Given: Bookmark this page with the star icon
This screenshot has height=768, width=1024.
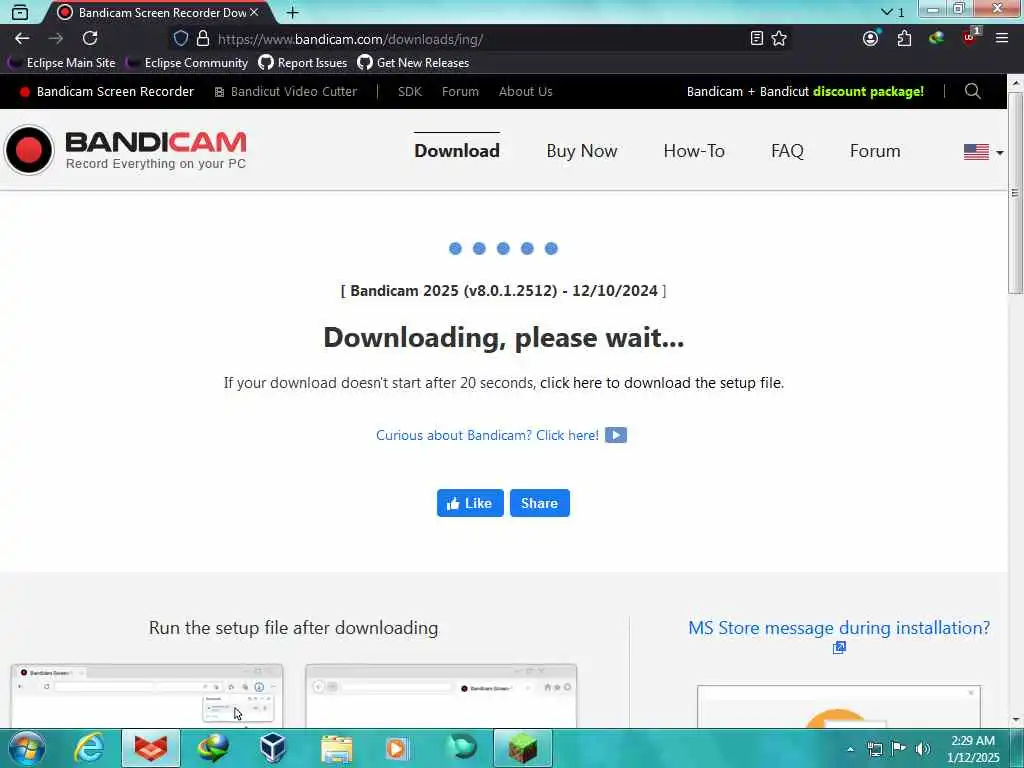Looking at the screenshot, I should pyautogui.click(x=779, y=39).
